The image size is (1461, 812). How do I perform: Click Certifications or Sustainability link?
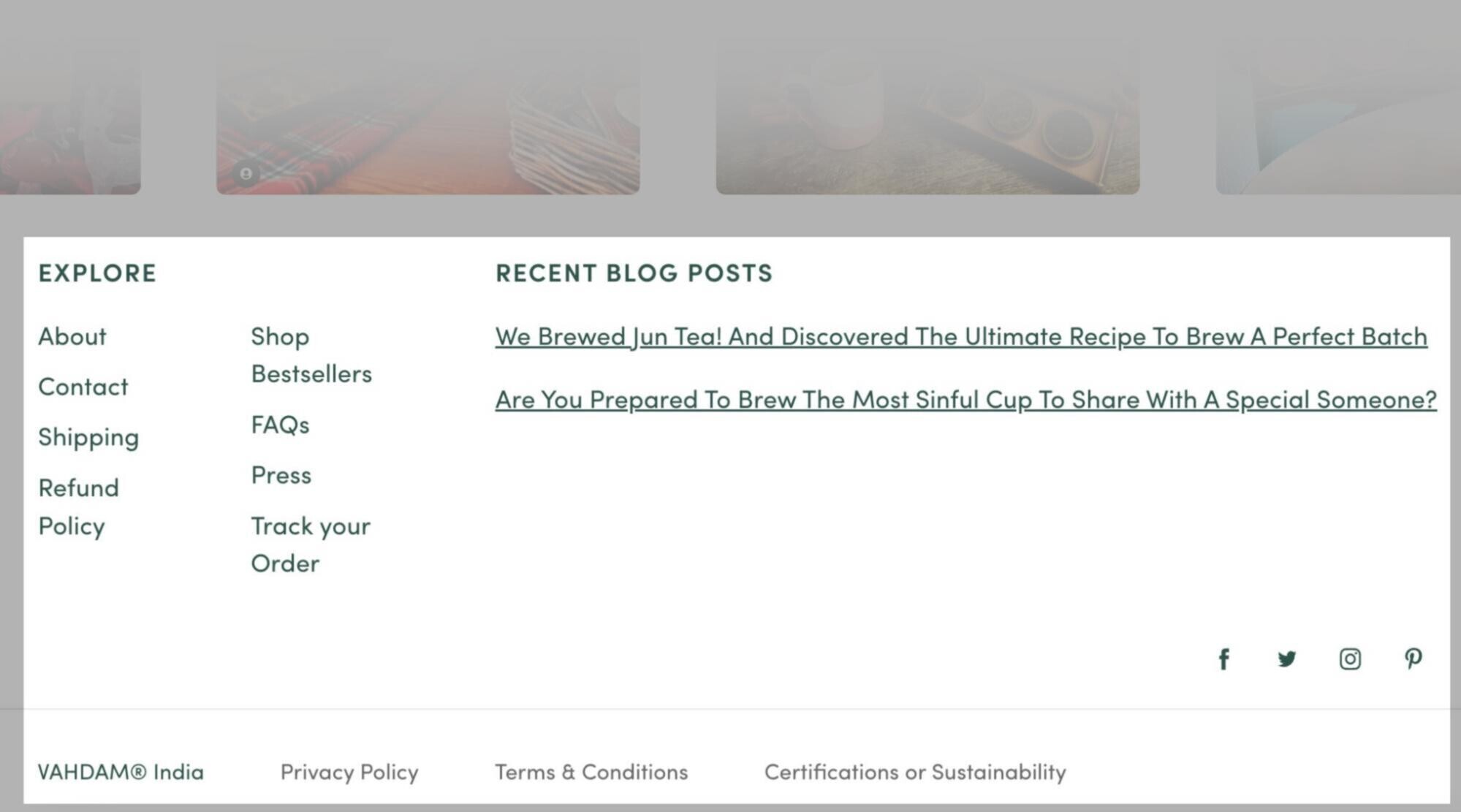[914, 771]
